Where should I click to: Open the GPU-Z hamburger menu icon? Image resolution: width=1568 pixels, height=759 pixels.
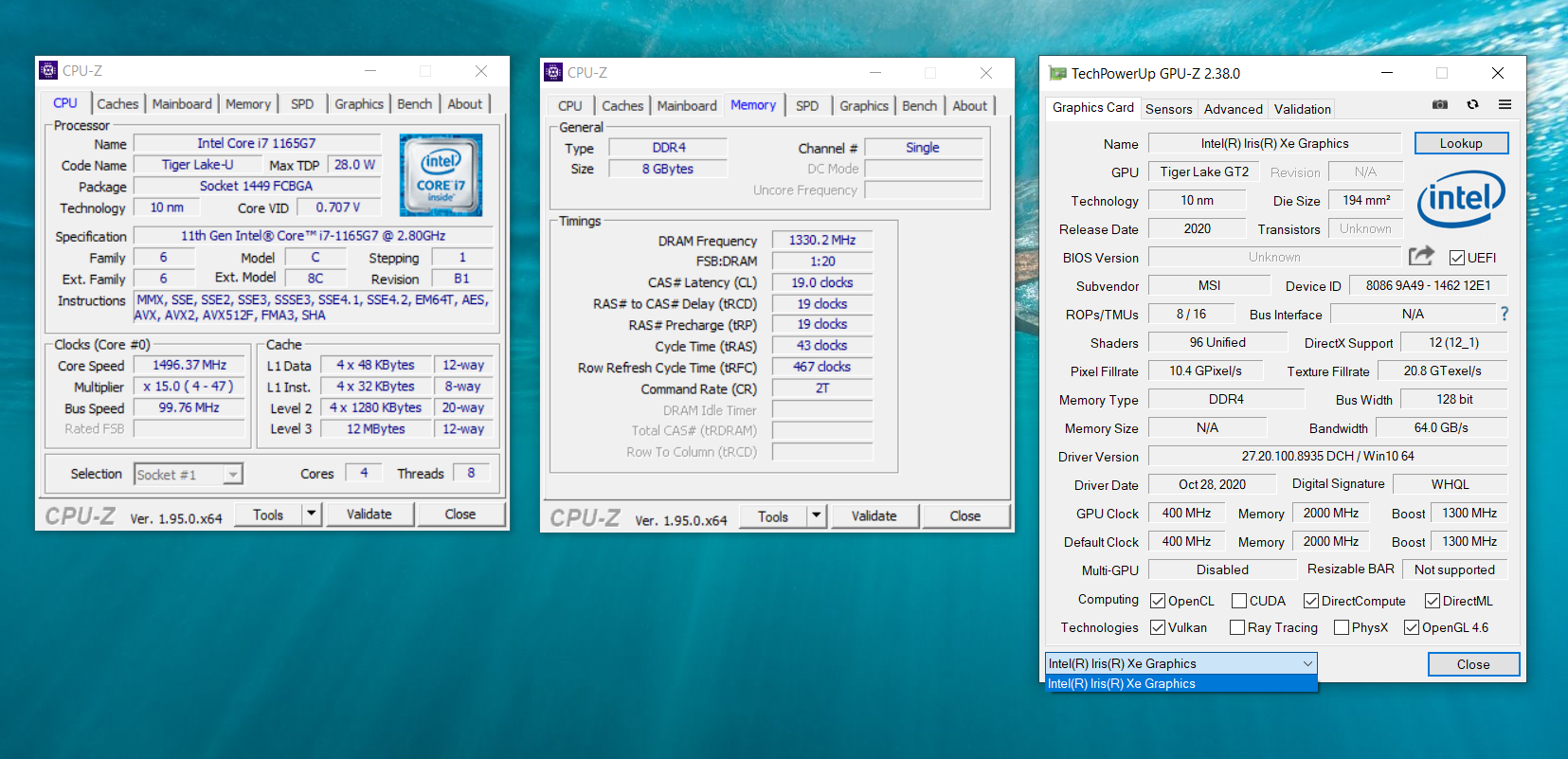(1505, 105)
